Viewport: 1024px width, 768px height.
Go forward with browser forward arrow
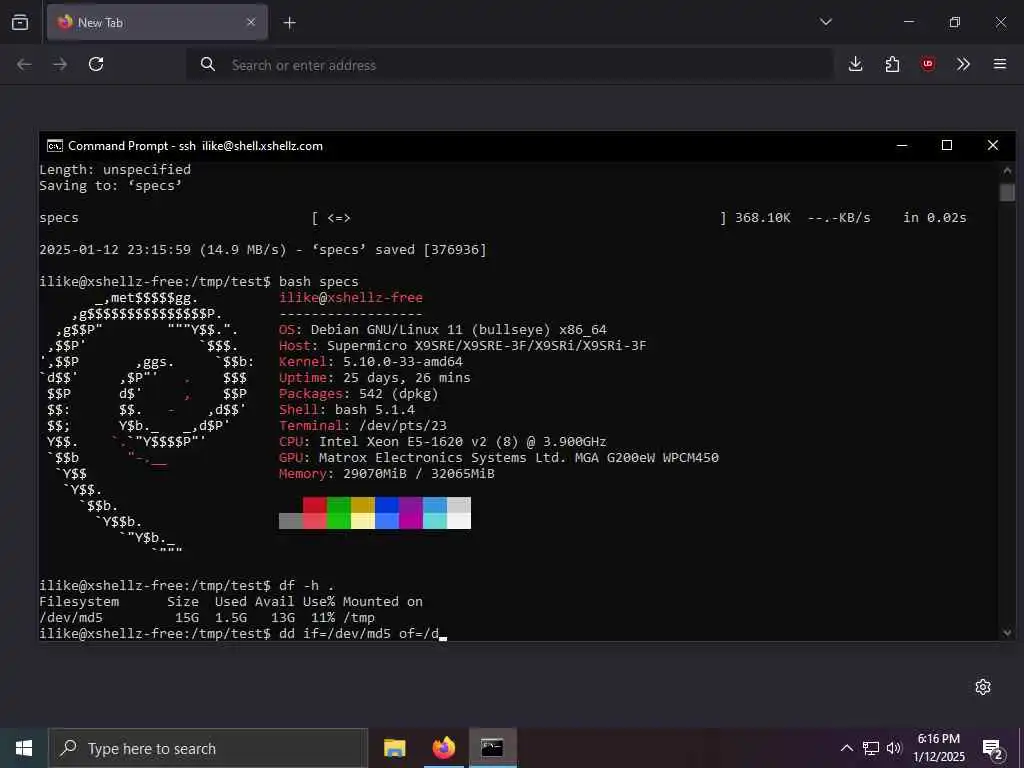(60, 64)
